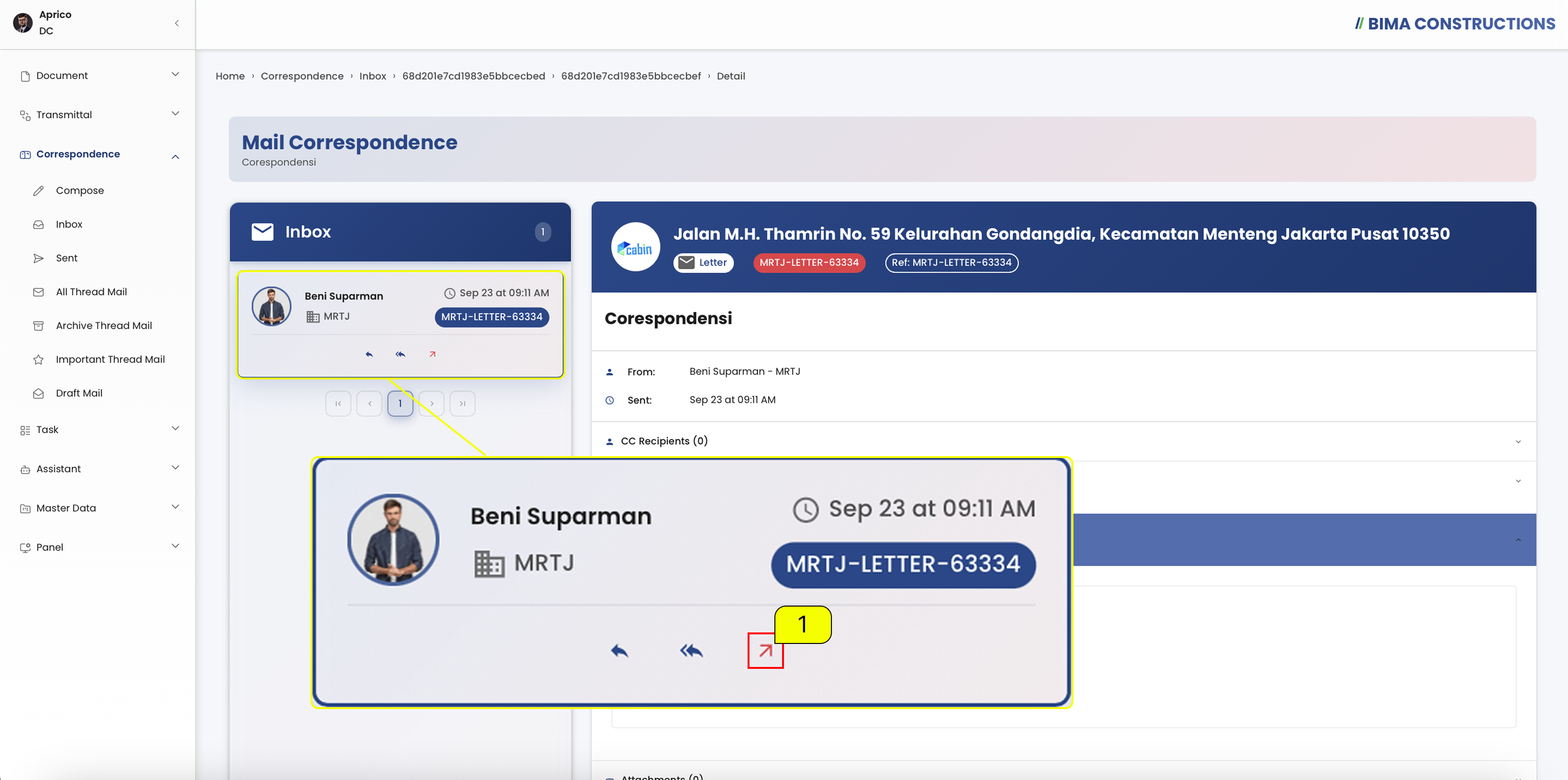Click the red forward arrow icon
1568x780 pixels.
432,354
